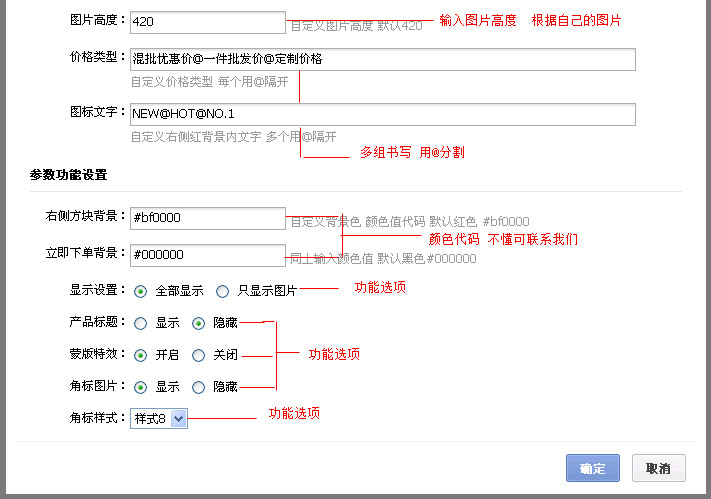Enable 蒙版特效 with the 开启 radio

[x=140, y=355]
